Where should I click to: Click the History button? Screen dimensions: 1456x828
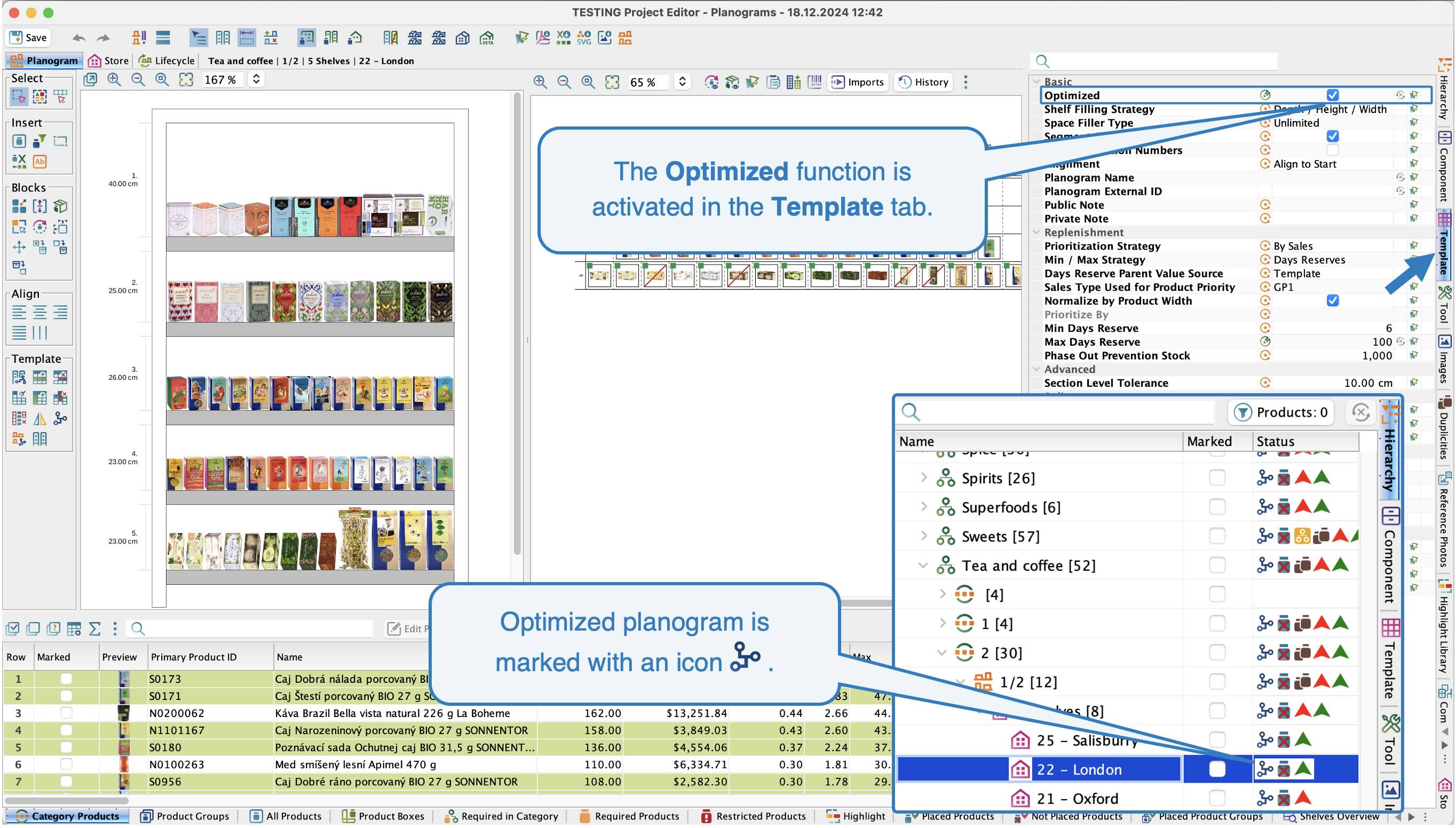[x=924, y=82]
